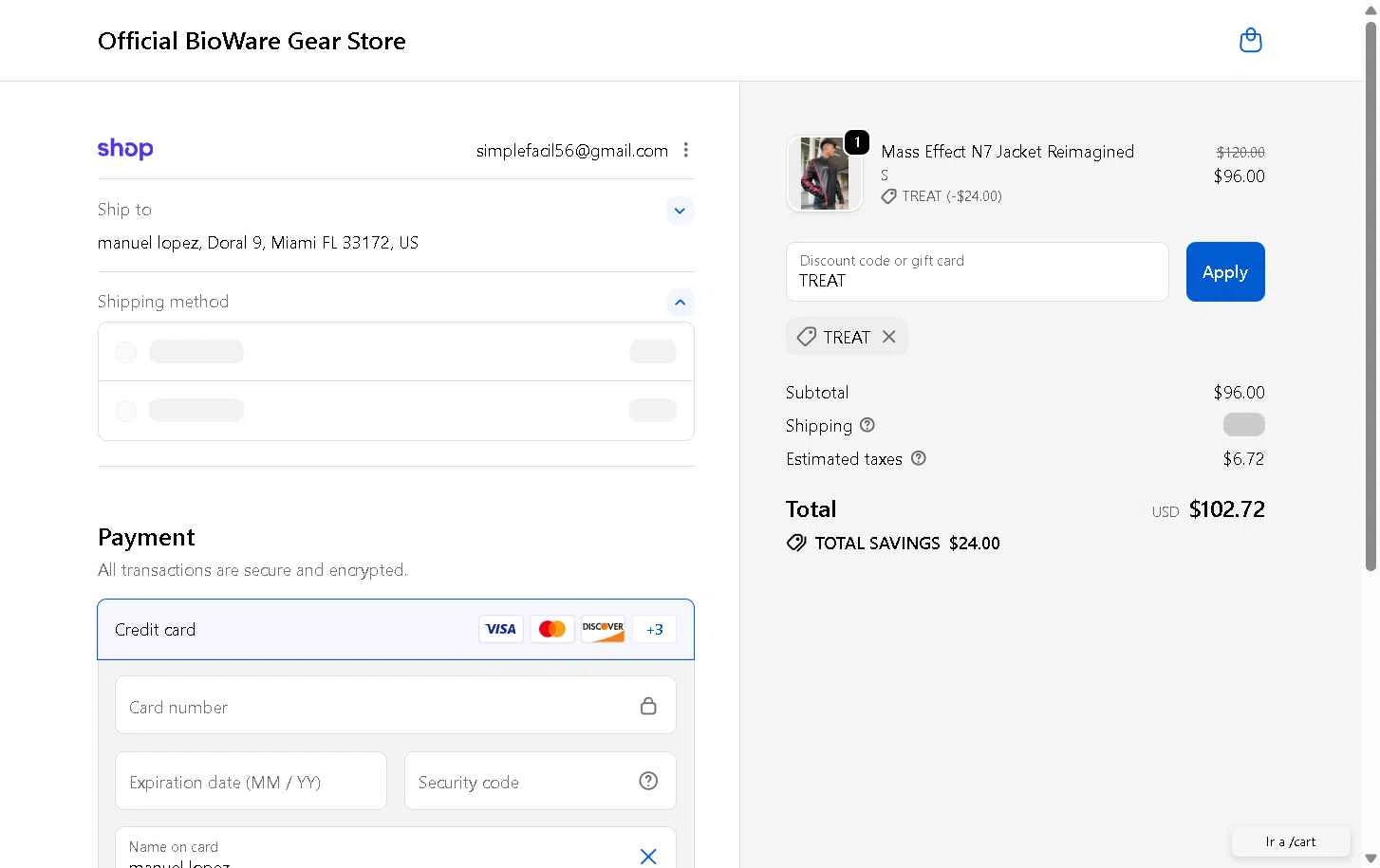Select the Credit card payment option

click(396, 629)
